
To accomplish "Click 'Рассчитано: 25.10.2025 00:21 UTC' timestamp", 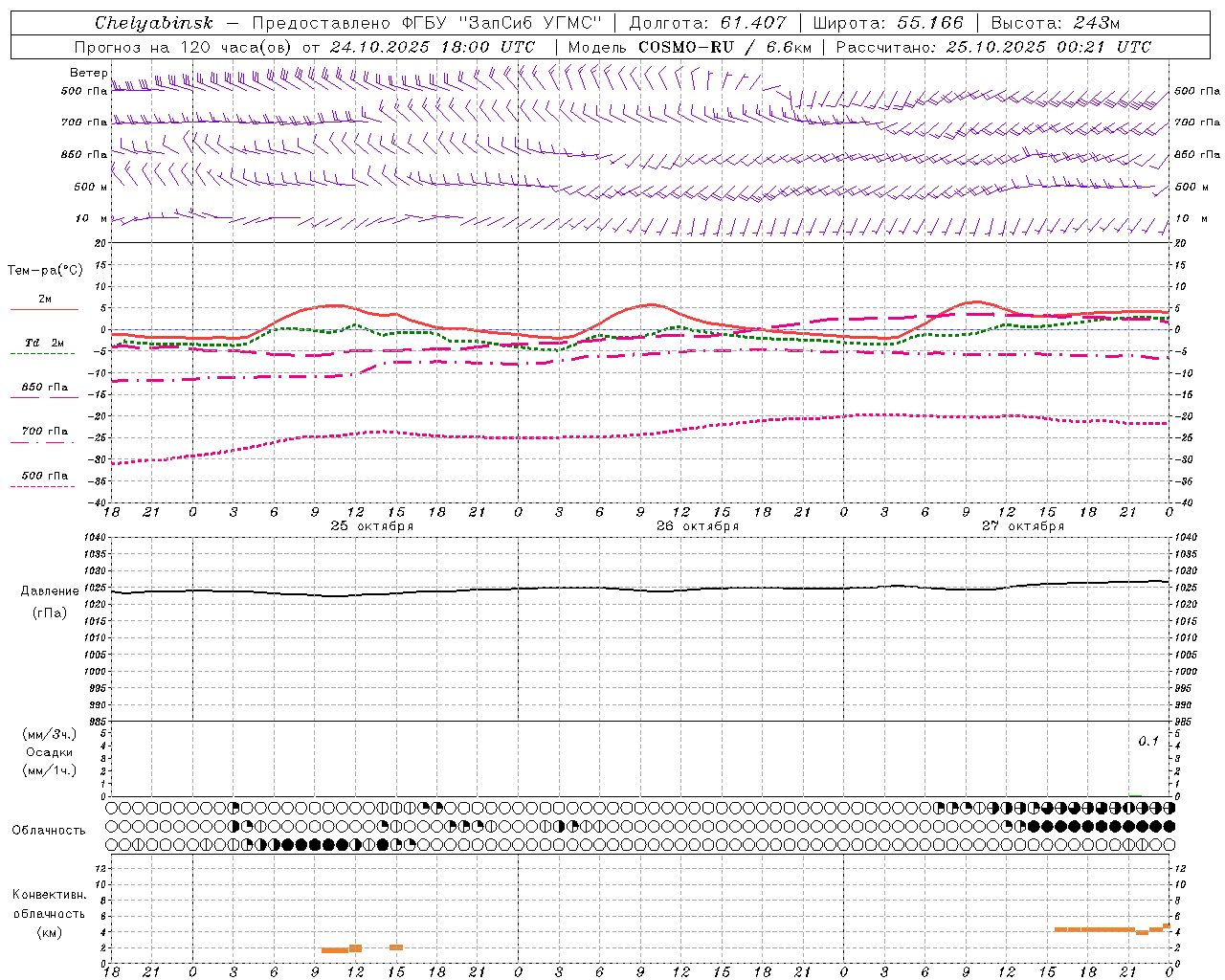I will coord(993,47).
